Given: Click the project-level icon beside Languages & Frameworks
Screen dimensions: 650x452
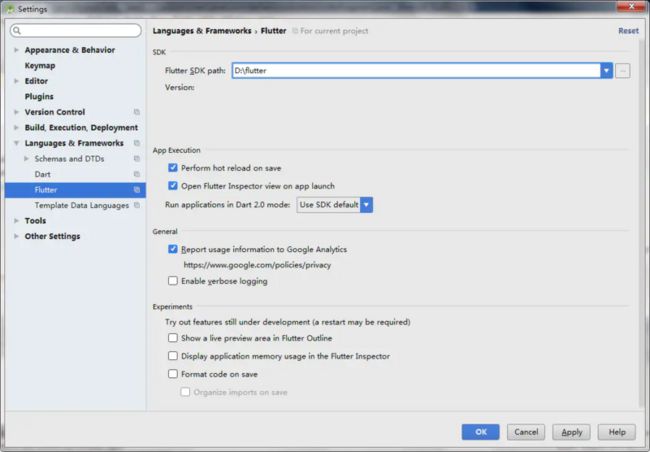Looking at the screenshot, I should click(x=137, y=143).
